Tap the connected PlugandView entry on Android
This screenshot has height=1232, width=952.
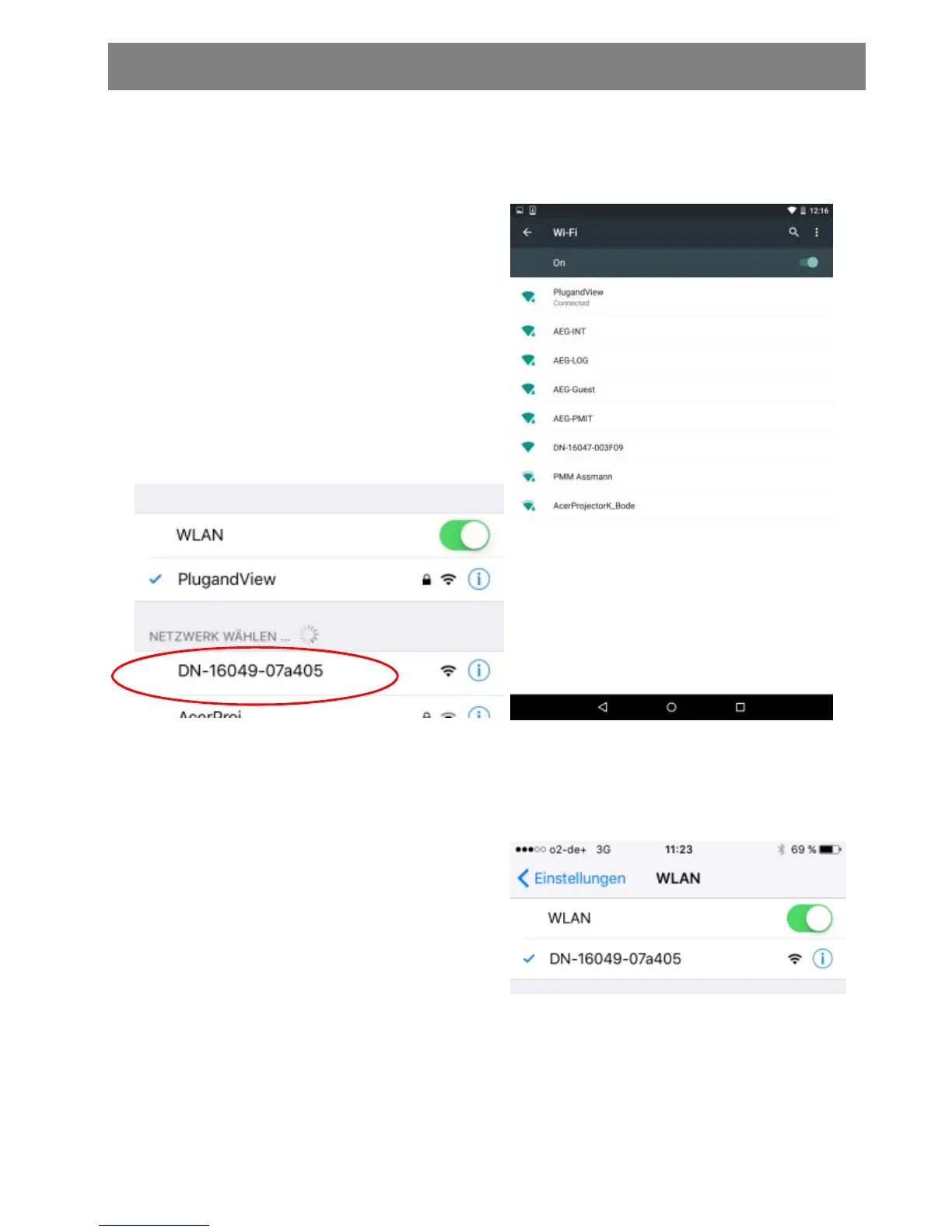pos(671,297)
